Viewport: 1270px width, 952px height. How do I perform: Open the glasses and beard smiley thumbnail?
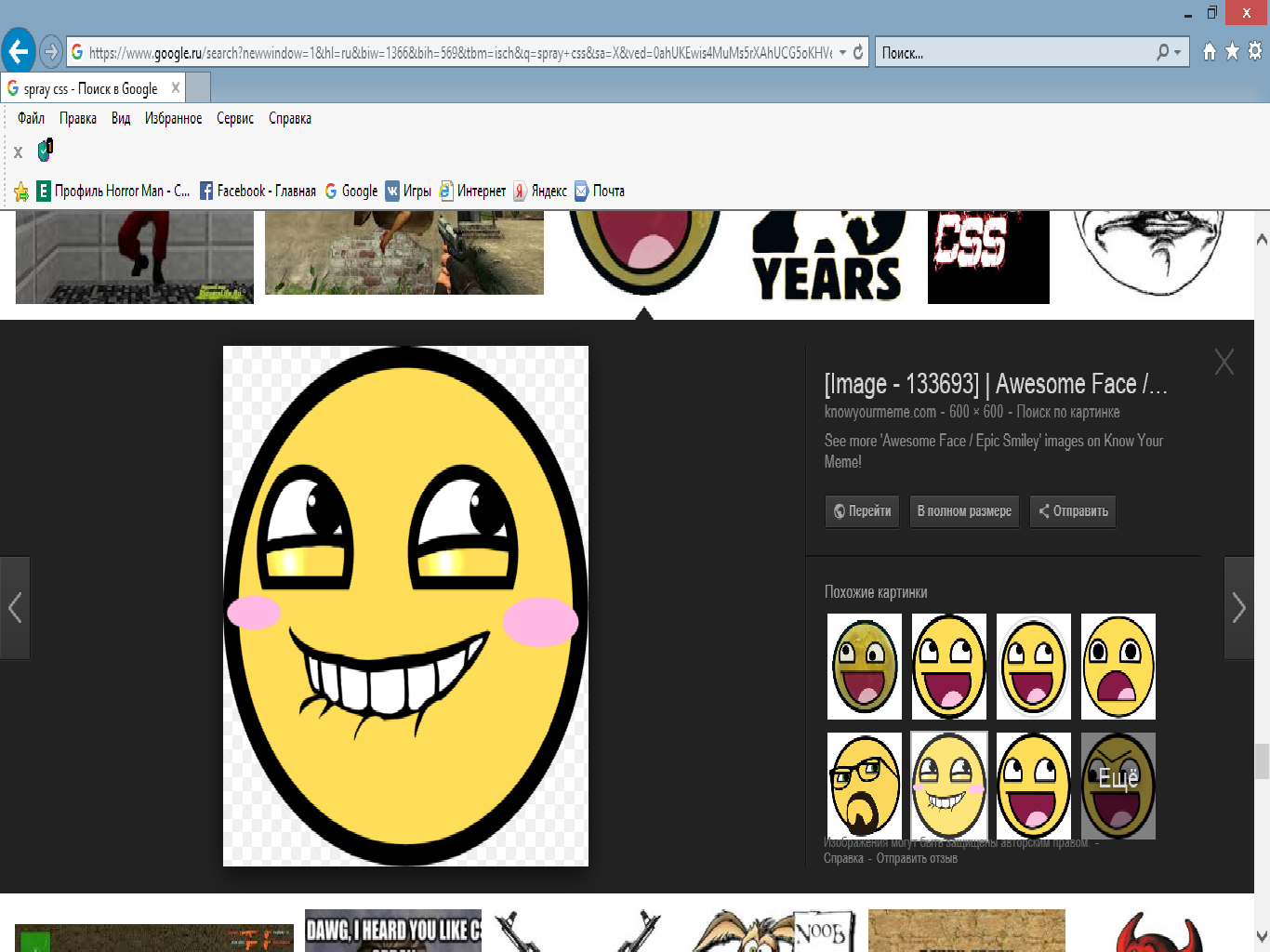pos(865,786)
